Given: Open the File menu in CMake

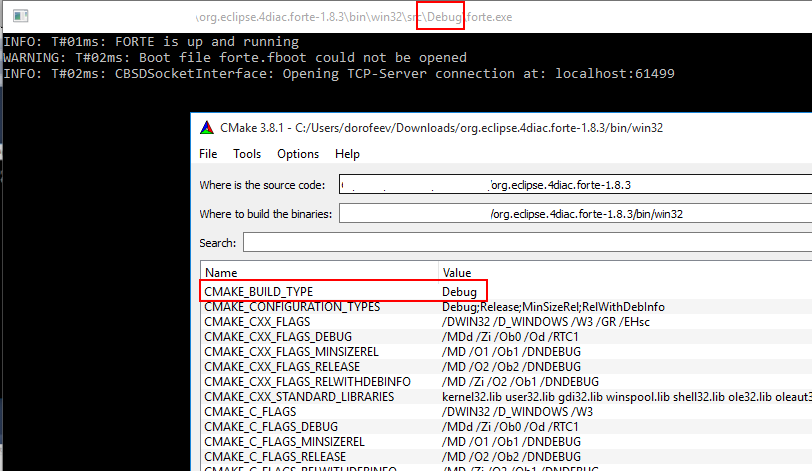Looking at the screenshot, I should pos(208,154).
